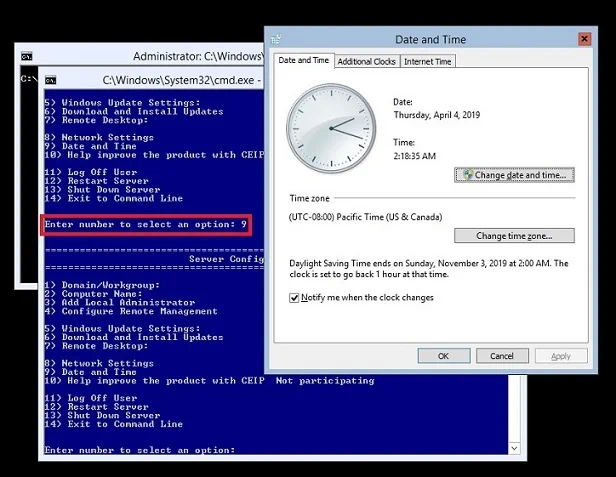Screen dimensions: 616x477
Task: Click the C:\Windows\System32\cmd.exe title bar
Action: pyautogui.click(x=180, y=79)
